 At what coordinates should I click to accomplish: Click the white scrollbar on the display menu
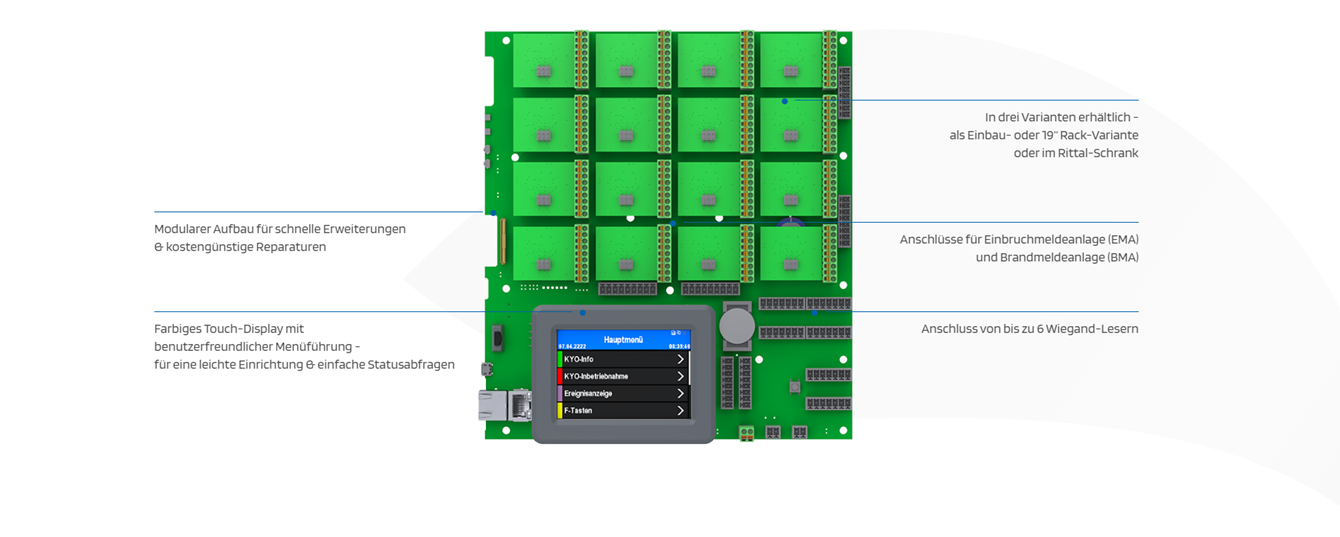coord(690,367)
